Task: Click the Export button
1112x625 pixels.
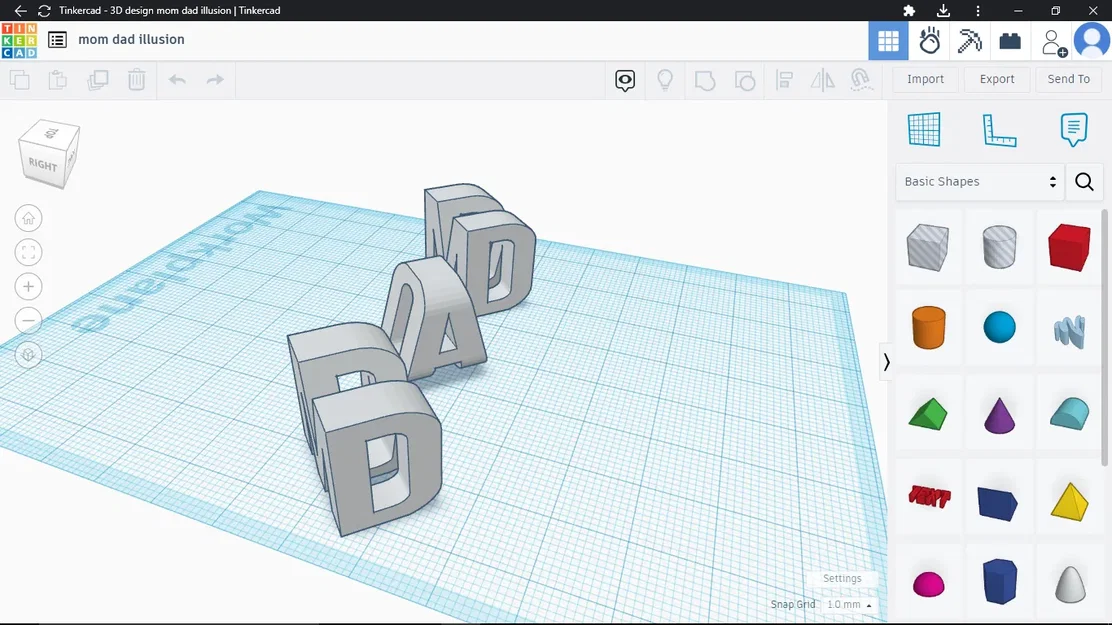Action: click(996, 79)
